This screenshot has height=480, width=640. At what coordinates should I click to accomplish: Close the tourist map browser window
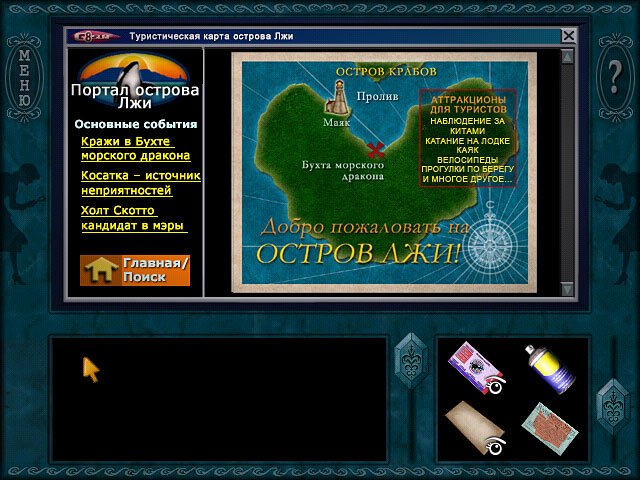[568, 36]
